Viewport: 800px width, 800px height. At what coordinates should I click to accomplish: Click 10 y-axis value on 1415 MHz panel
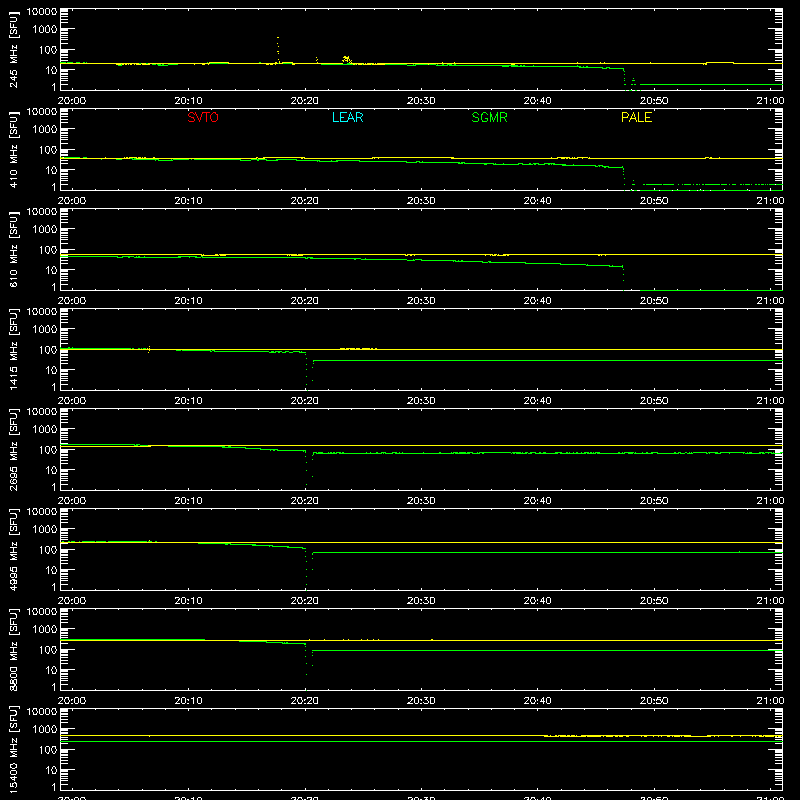tap(51, 370)
